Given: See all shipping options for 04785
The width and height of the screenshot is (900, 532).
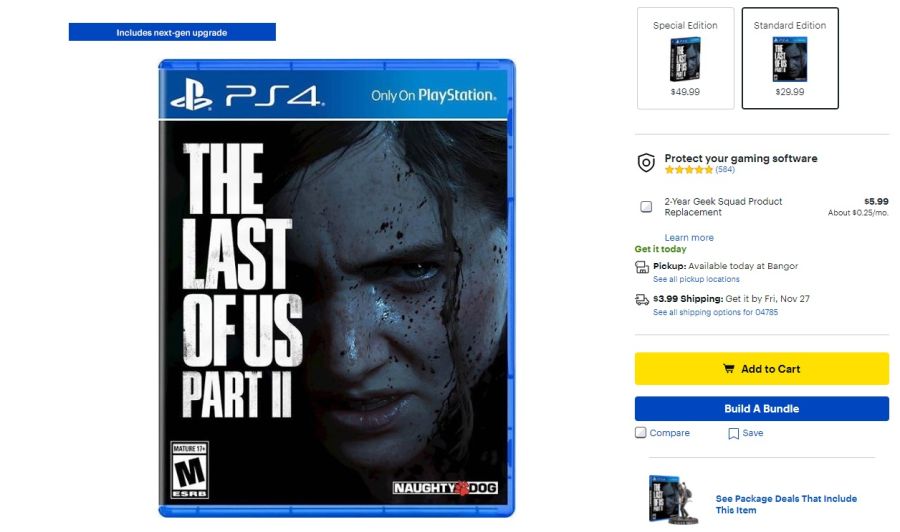Looking at the screenshot, I should pos(715,312).
